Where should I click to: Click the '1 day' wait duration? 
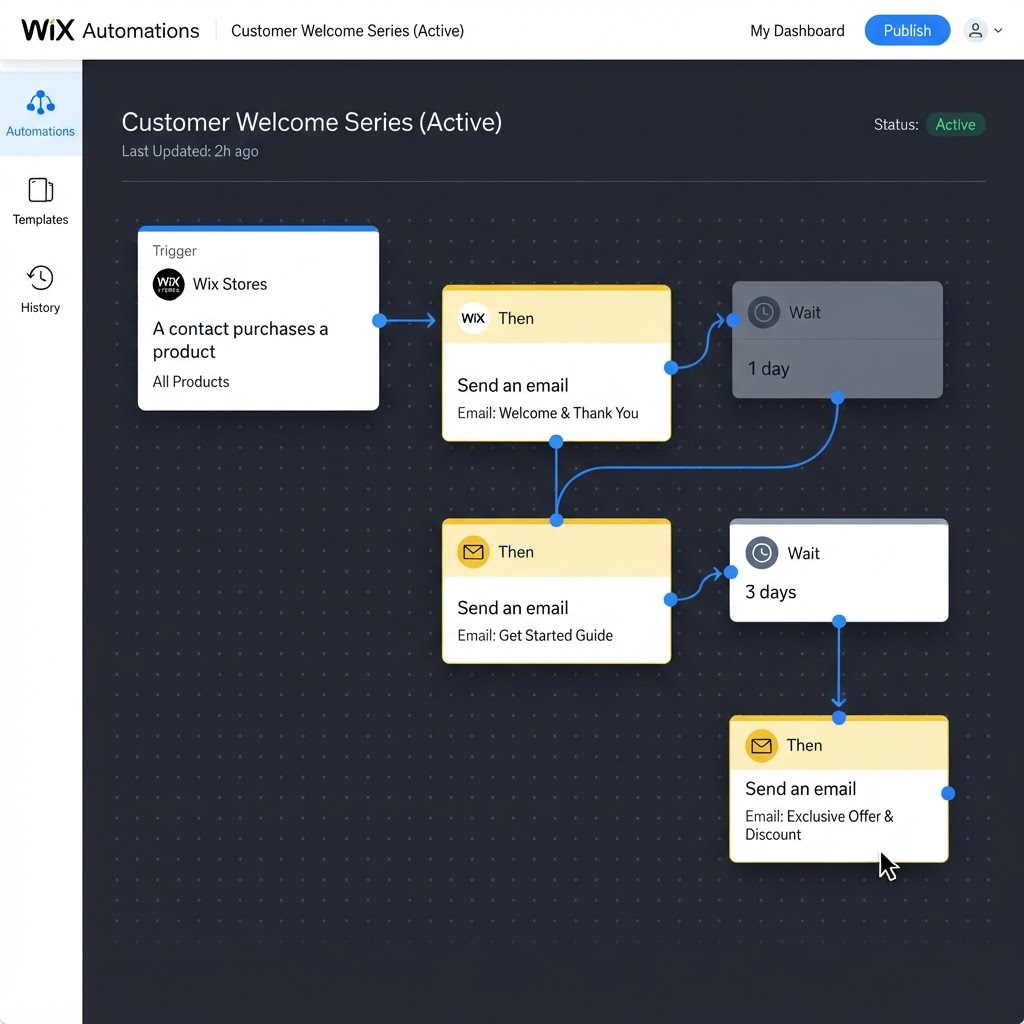(x=769, y=368)
